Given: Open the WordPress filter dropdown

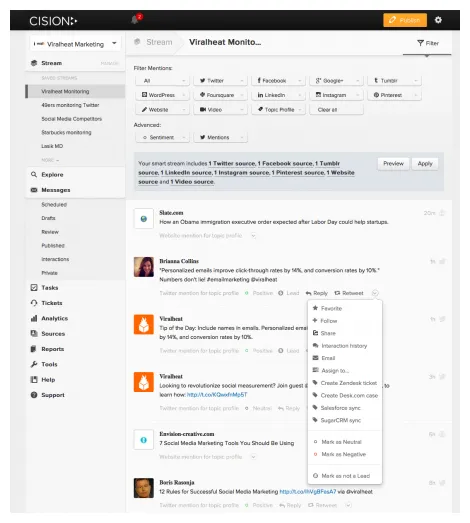Looking at the screenshot, I should (162, 95).
